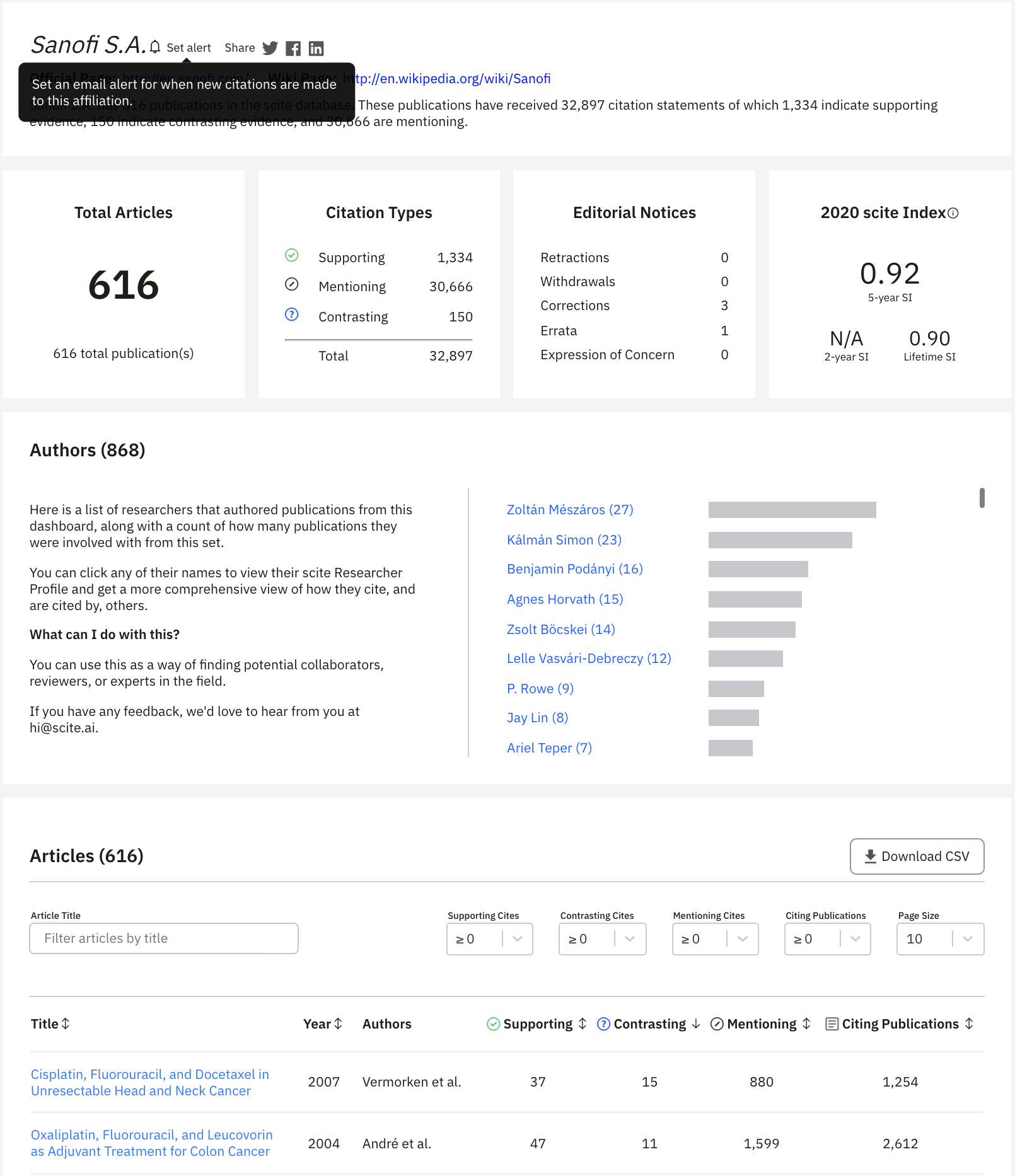The width and height of the screenshot is (1015, 1176).
Task: Click the Contrasting question icon in Citation Types
Action: pos(291,314)
